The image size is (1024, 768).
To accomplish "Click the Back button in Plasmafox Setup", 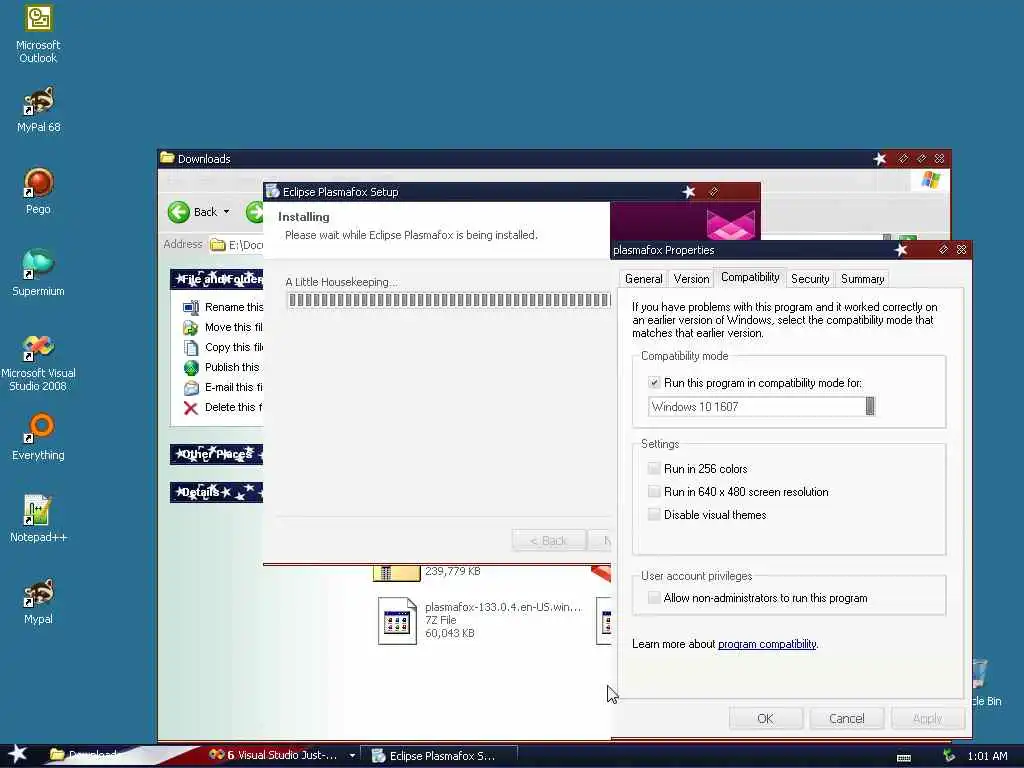I will pyautogui.click(x=549, y=540).
